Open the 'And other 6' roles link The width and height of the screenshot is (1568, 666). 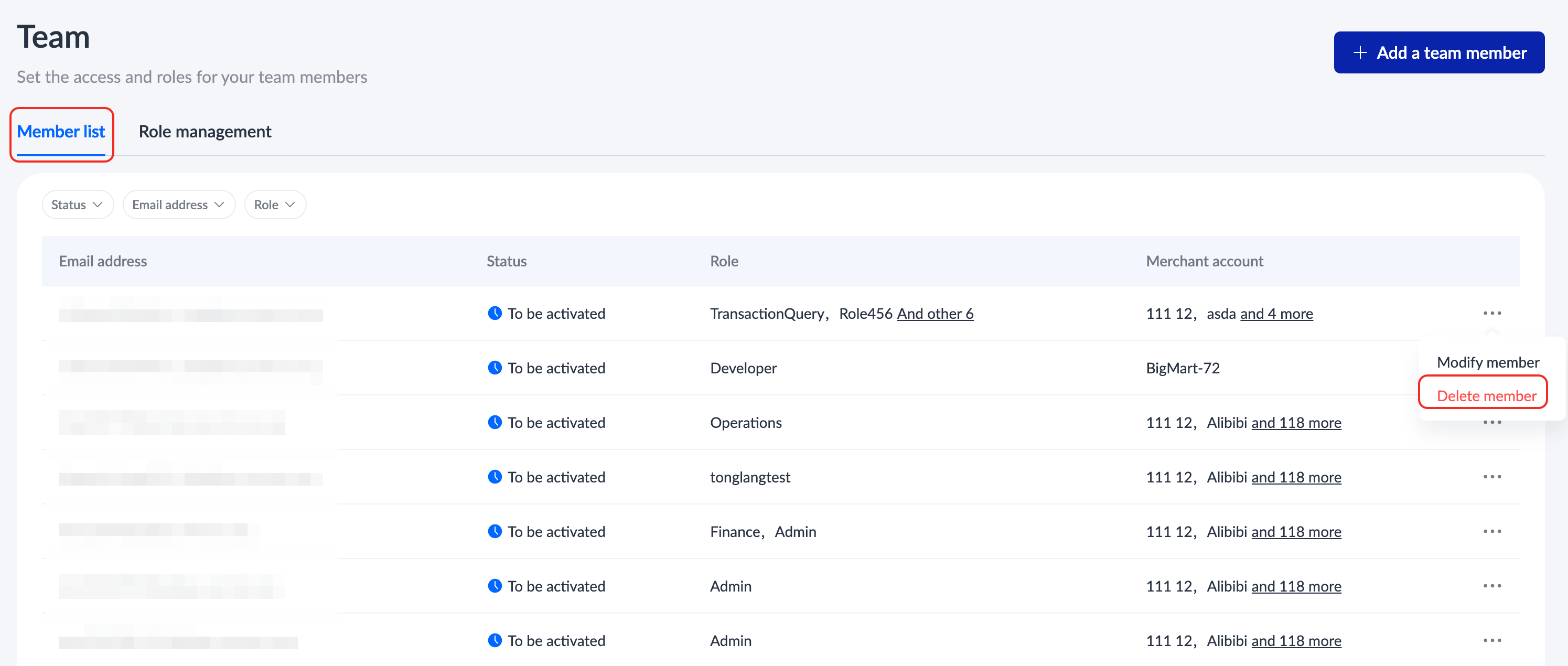coord(935,314)
